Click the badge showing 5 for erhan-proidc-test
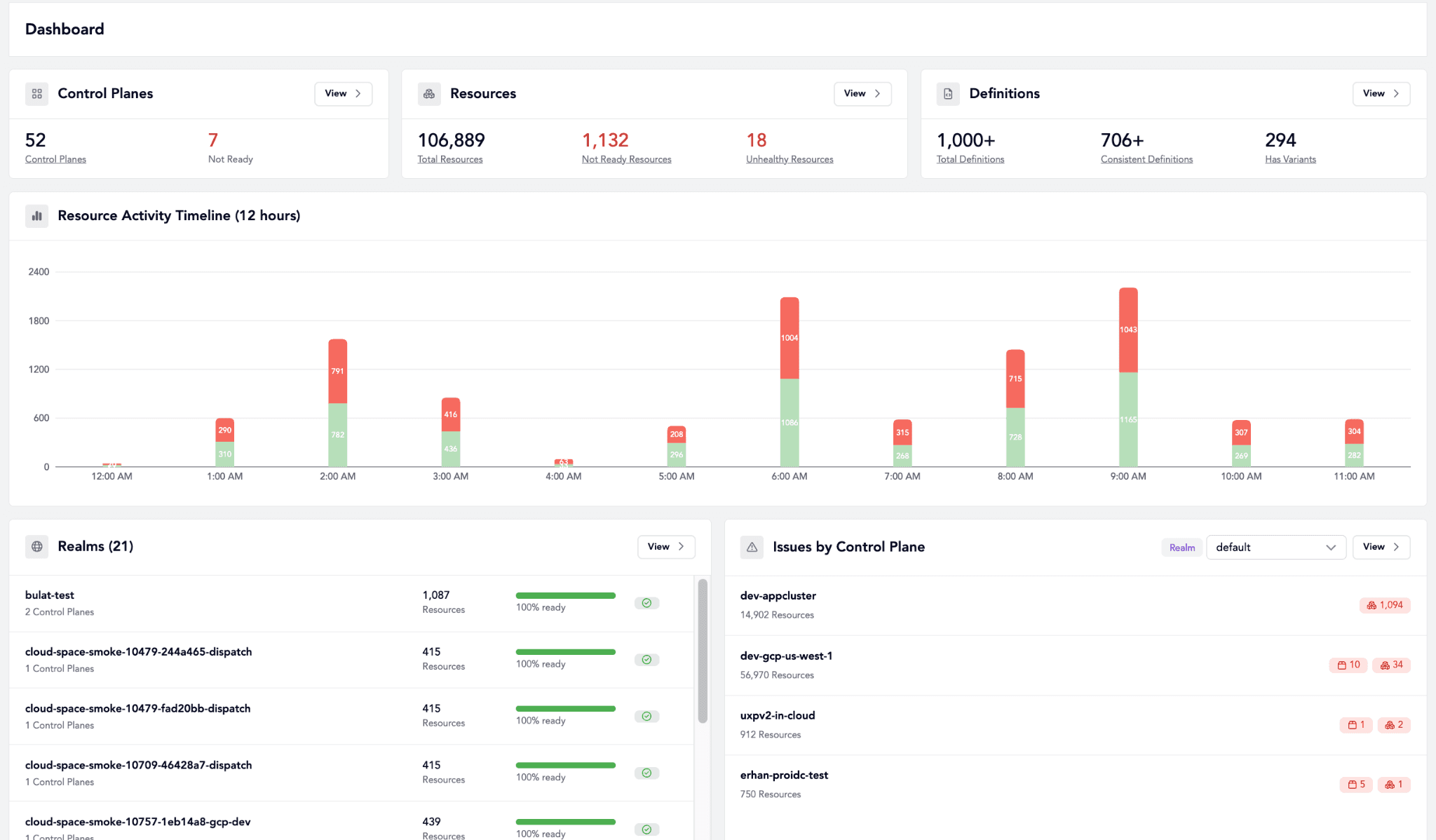This screenshot has width=1436, height=840. pyautogui.click(x=1356, y=785)
